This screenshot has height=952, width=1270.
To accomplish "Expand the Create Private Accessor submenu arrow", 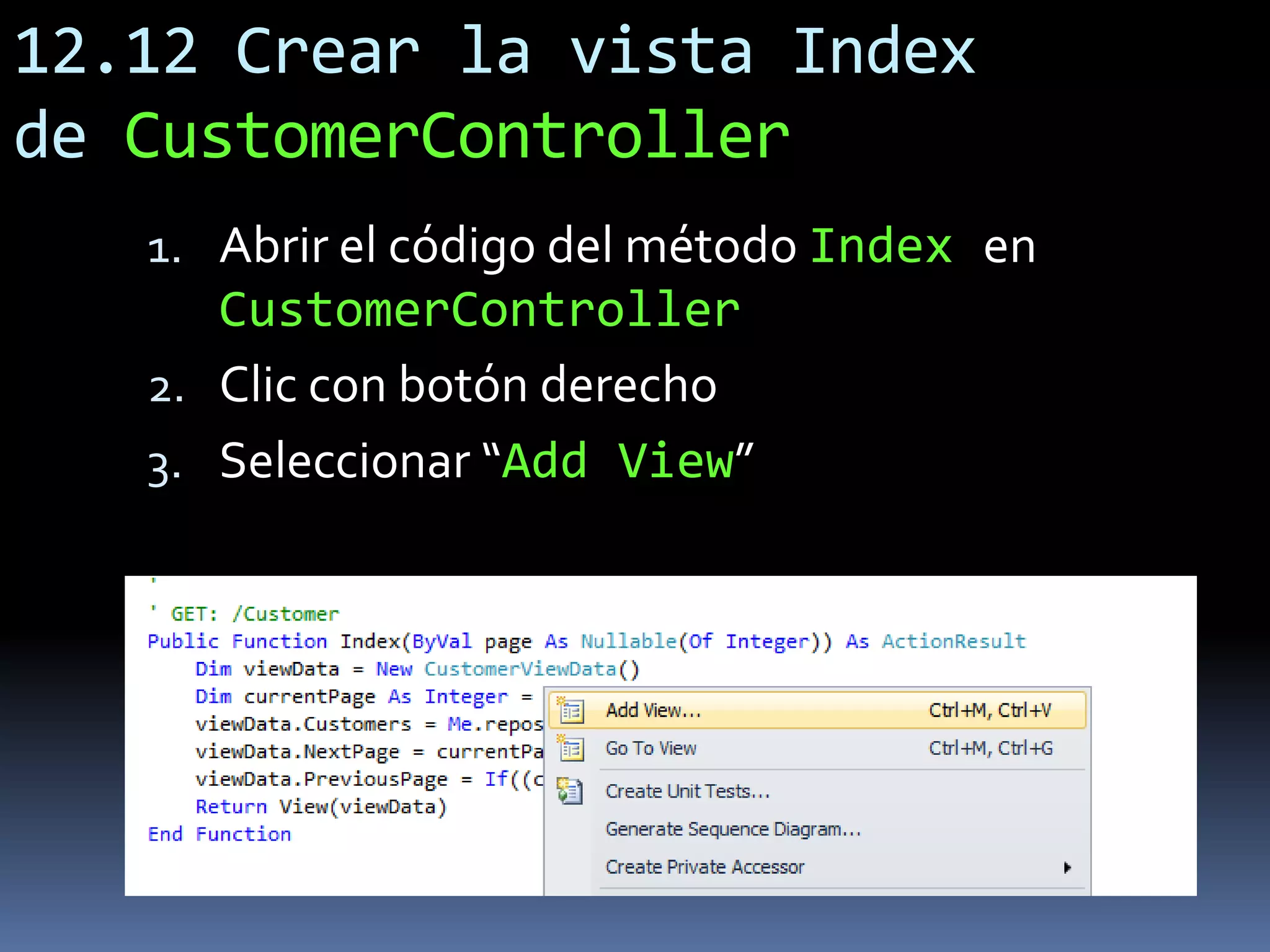I will pyautogui.click(x=1067, y=867).
